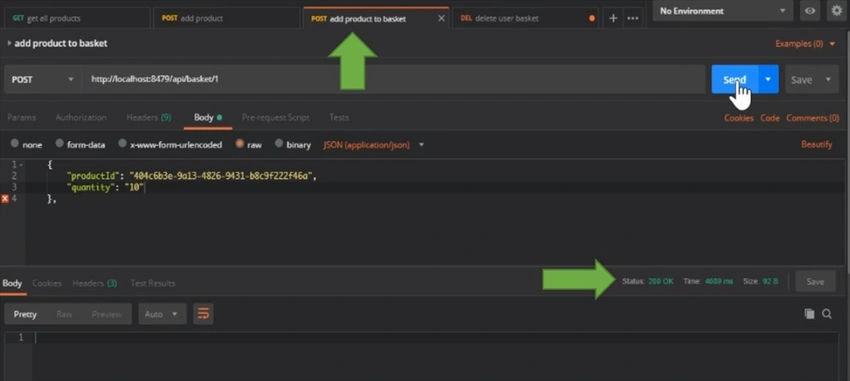
Task: Open the Code link
Action: (770, 118)
